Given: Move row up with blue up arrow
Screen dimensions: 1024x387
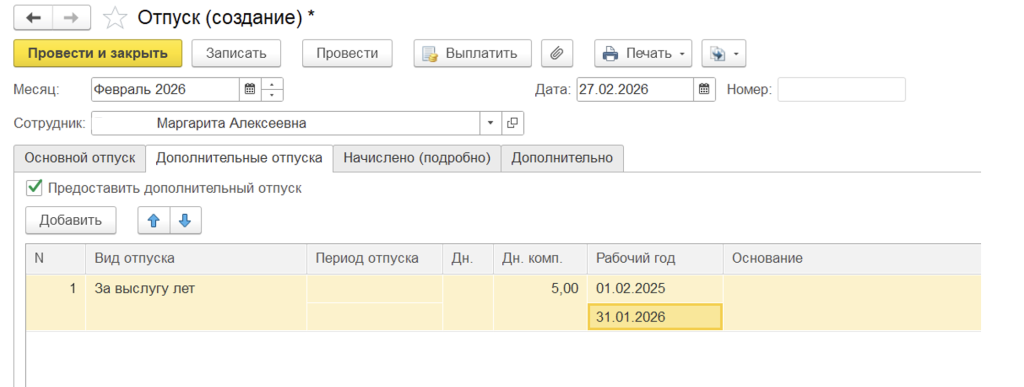Looking at the screenshot, I should (x=153, y=221).
